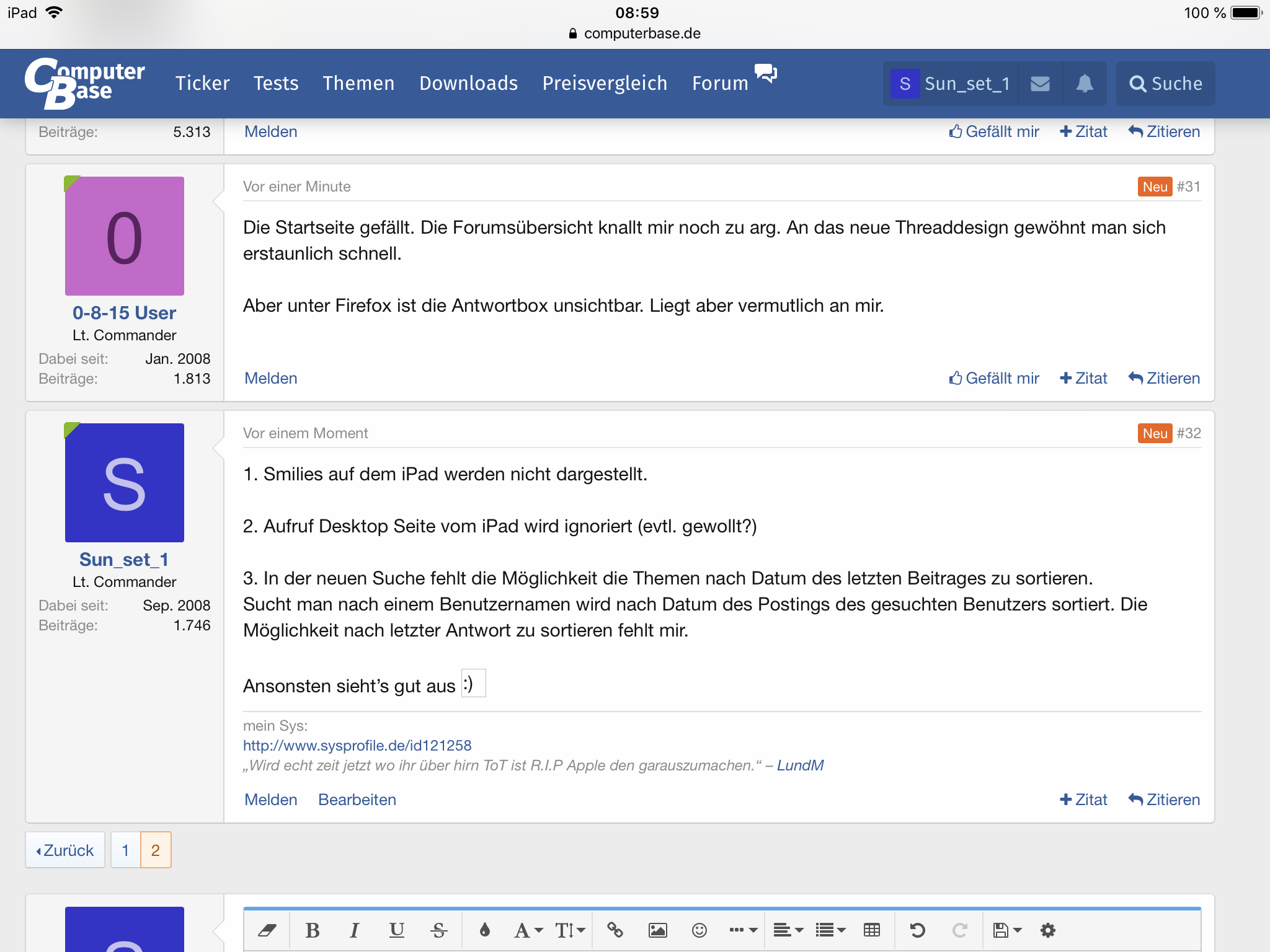Toggle underline formatting in editor

tap(396, 930)
